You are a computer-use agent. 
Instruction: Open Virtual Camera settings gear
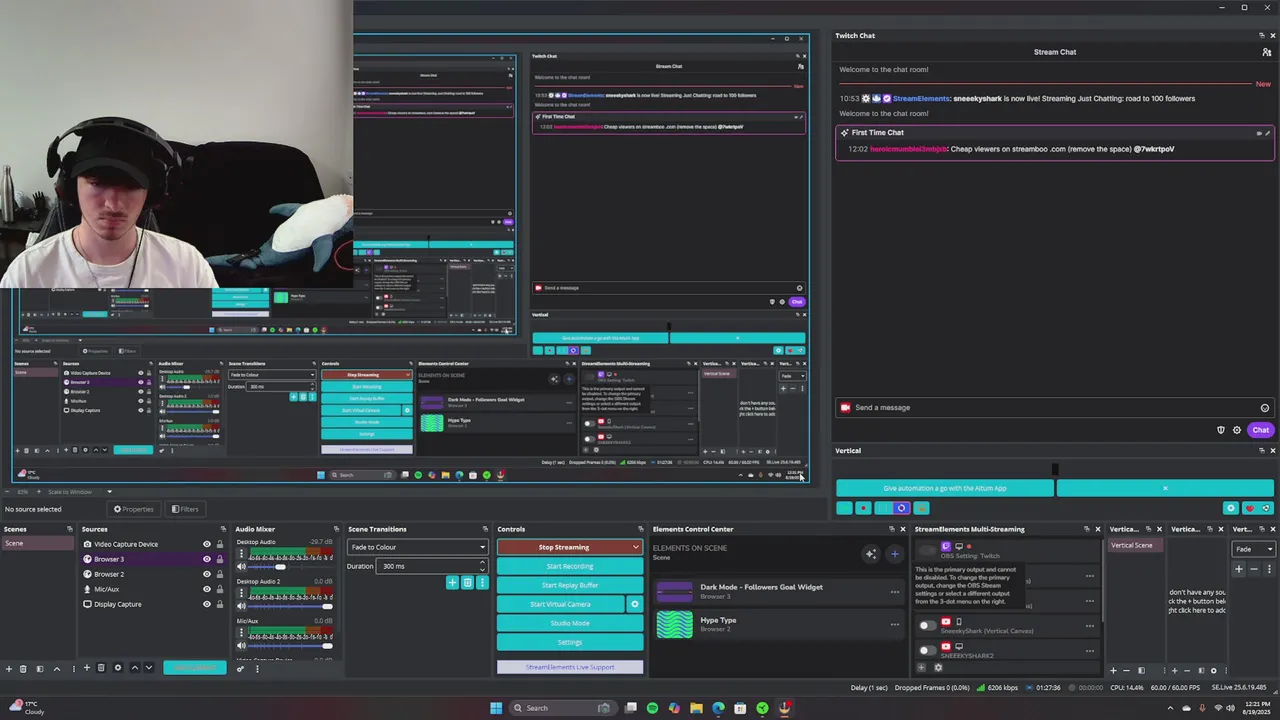[x=634, y=604]
